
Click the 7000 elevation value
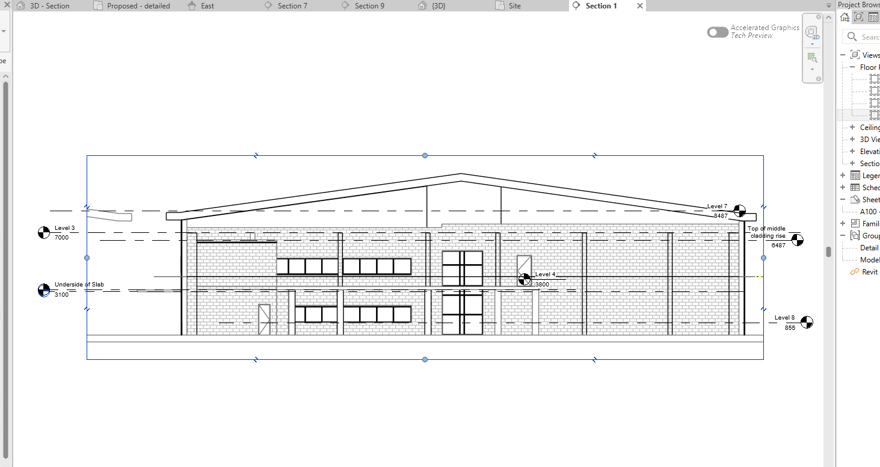(x=62, y=237)
